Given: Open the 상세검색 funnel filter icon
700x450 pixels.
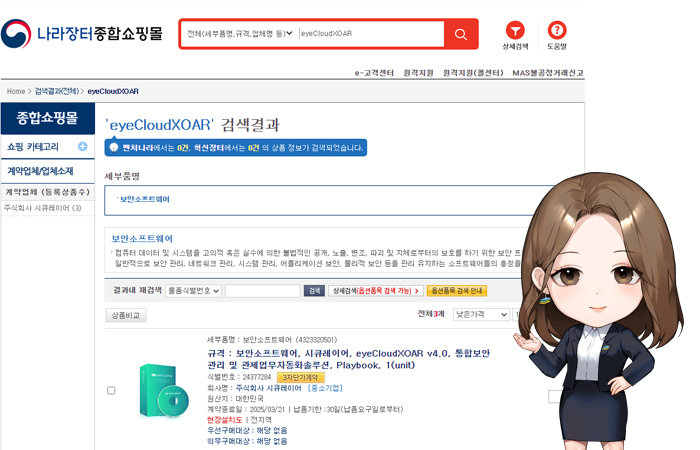Looking at the screenshot, I should 515,31.
